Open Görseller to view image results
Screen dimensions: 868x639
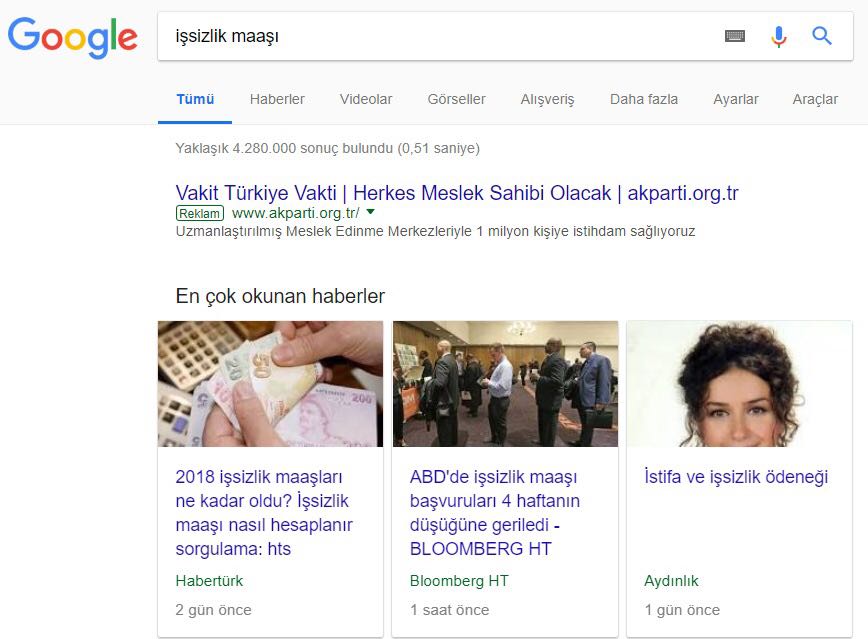pyautogui.click(x=456, y=99)
